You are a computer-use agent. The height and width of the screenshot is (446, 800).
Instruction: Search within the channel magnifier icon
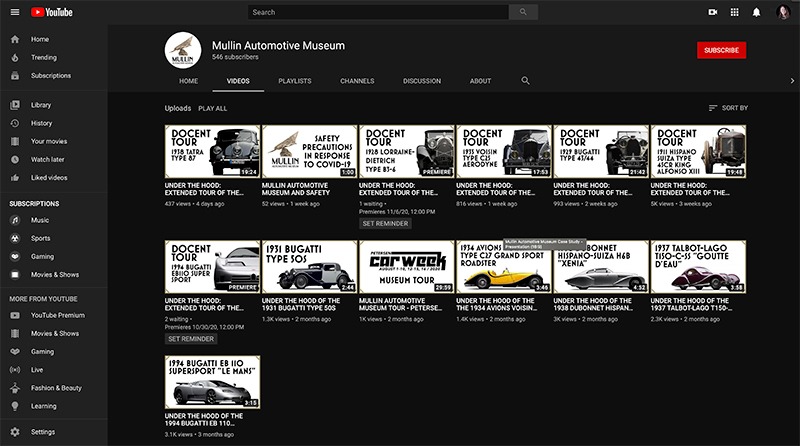[x=525, y=81]
